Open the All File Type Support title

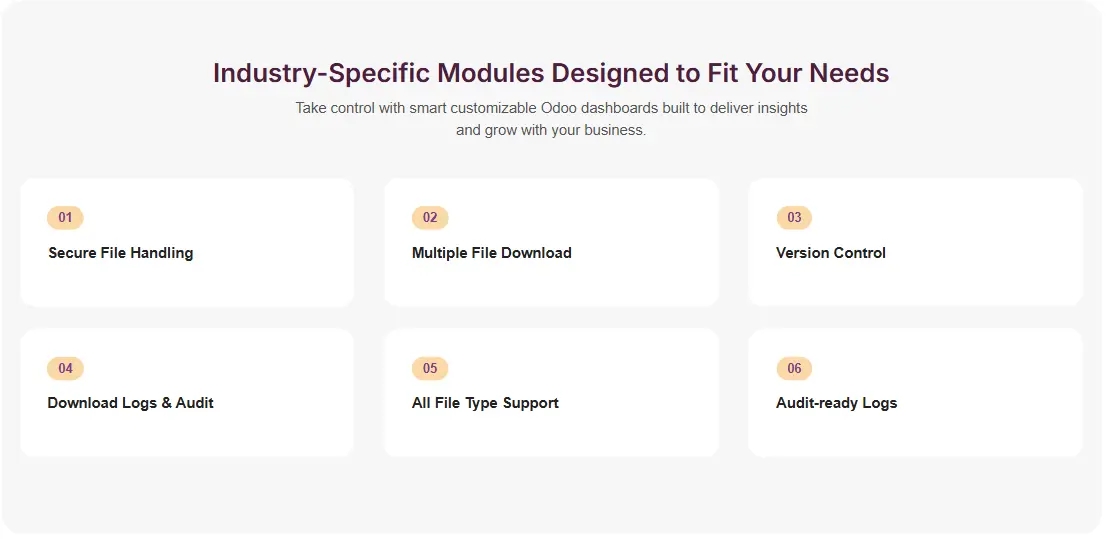click(x=485, y=403)
